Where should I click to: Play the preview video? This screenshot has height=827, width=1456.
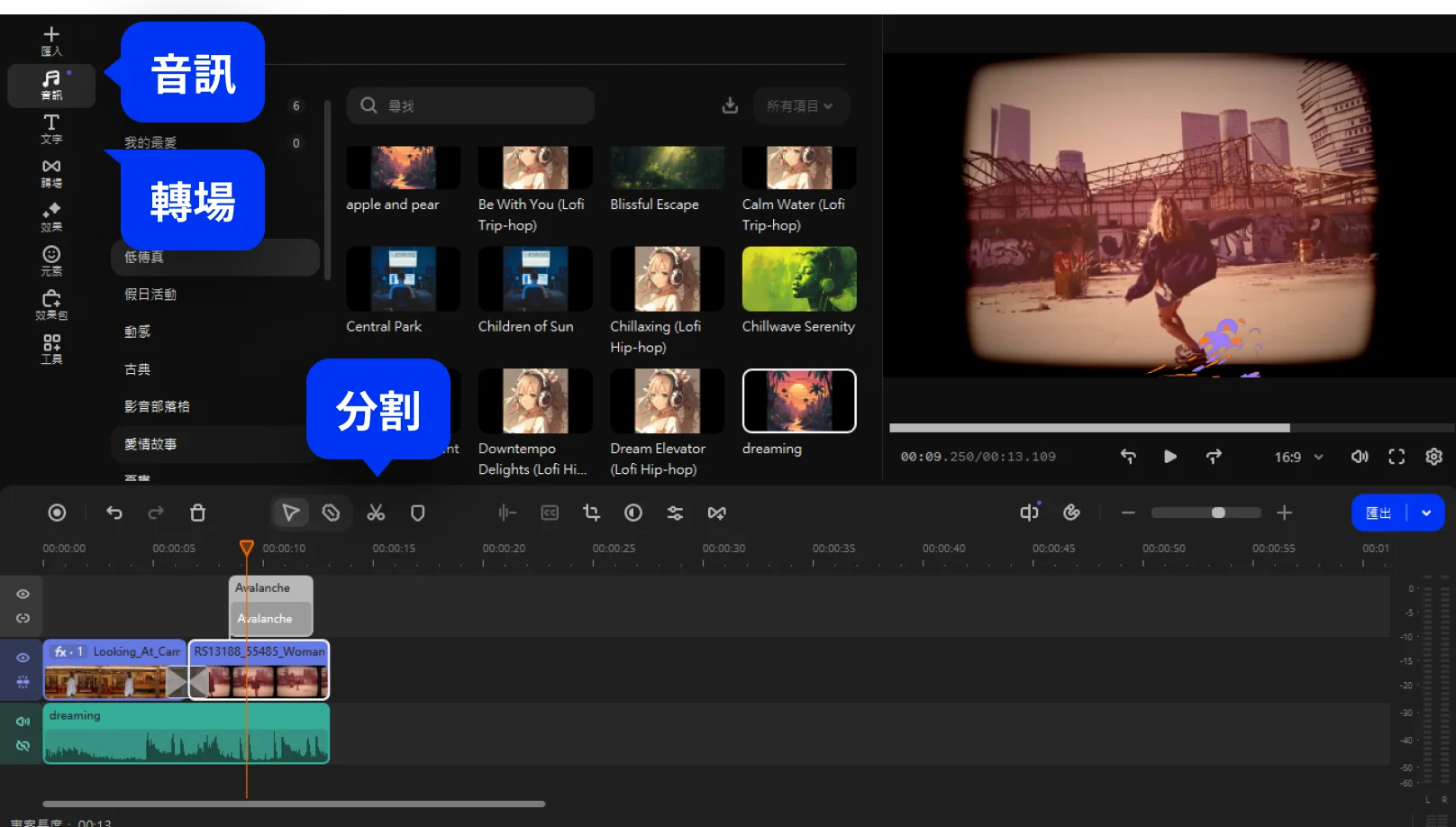tap(1169, 457)
